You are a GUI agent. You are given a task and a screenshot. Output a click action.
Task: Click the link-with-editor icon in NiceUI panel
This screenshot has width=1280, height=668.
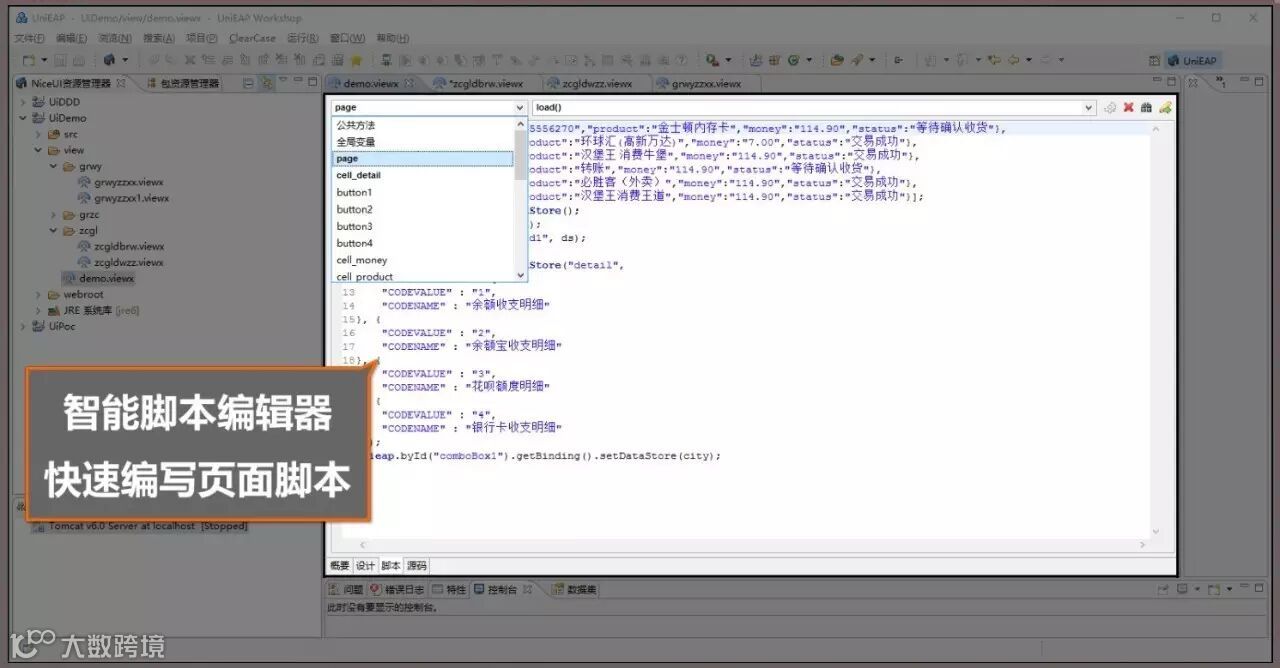point(265,83)
